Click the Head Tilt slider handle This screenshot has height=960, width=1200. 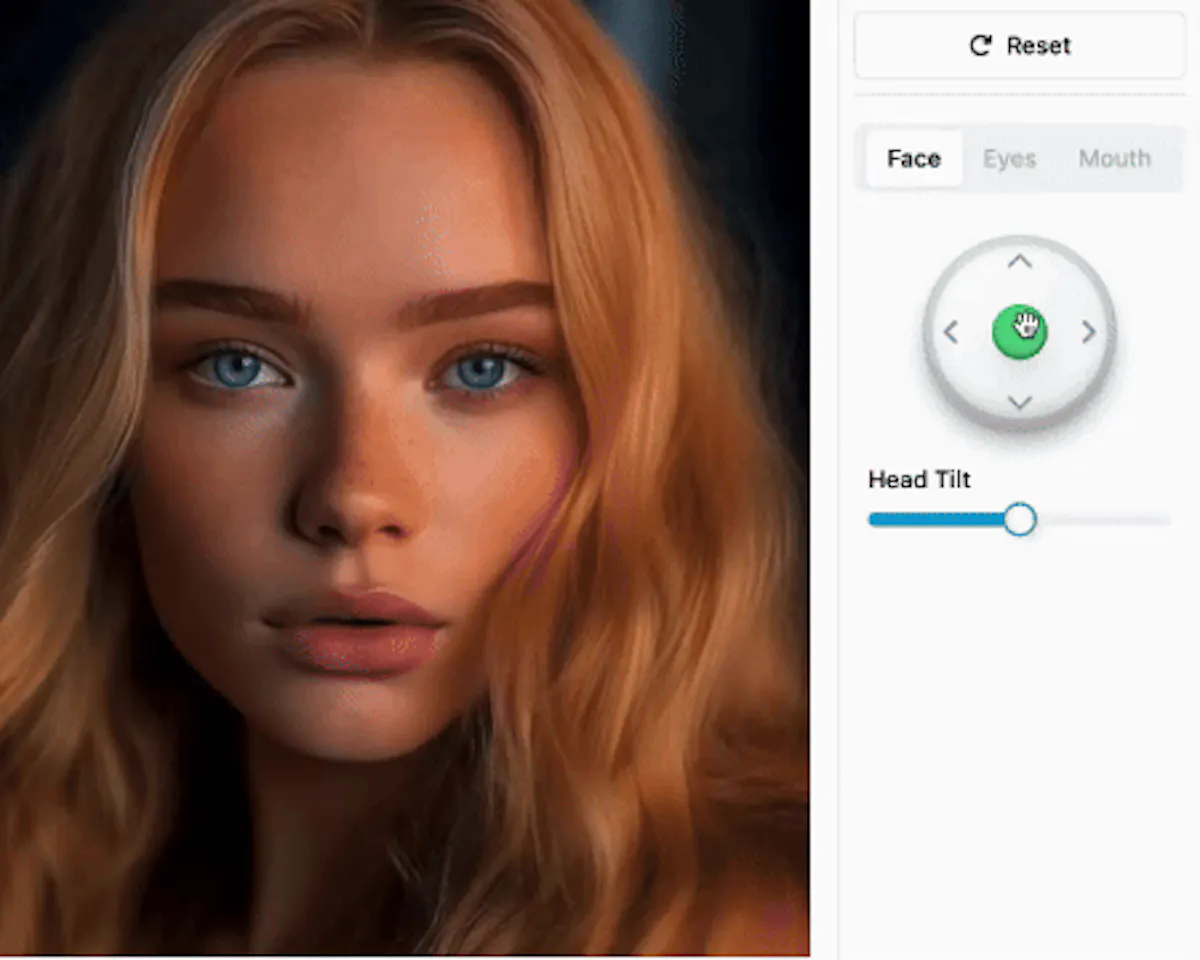pos(1019,519)
